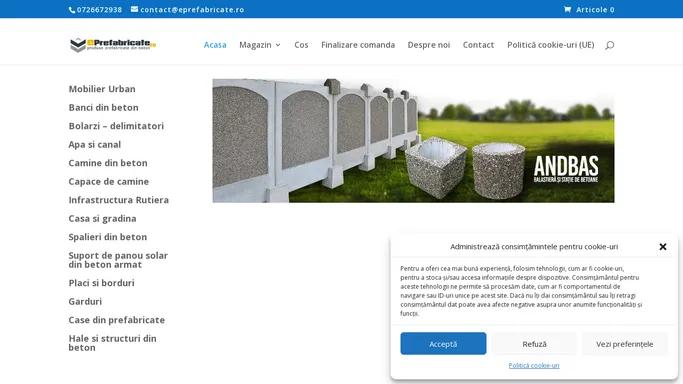Image resolution: width=683 pixels, height=384 pixels.
Task: Select Placi si borduri category
Action: [101, 283]
